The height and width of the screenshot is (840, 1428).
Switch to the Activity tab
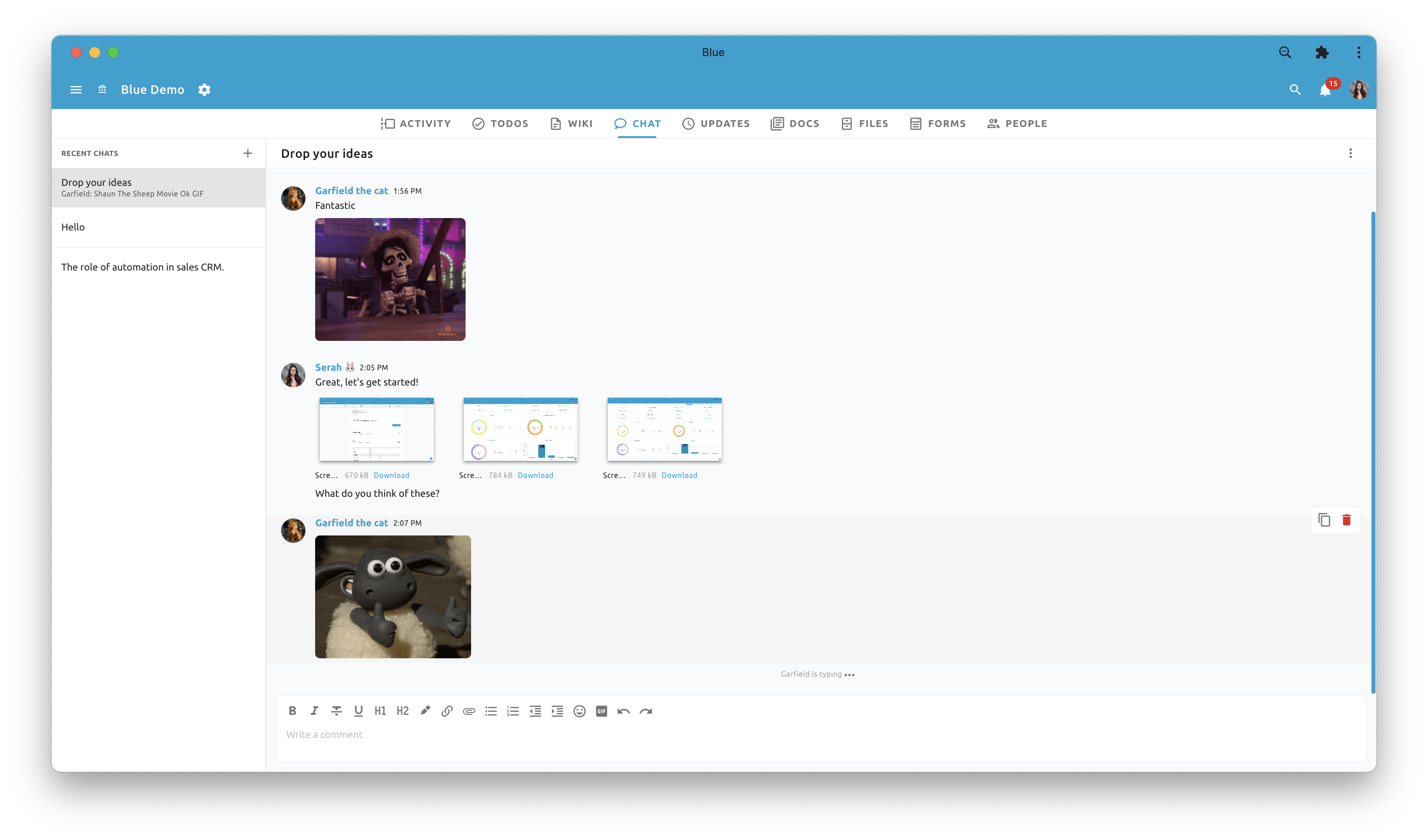416,124
